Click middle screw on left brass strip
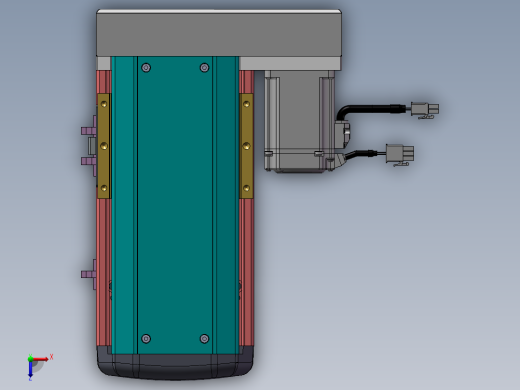 tap(104, 146)
